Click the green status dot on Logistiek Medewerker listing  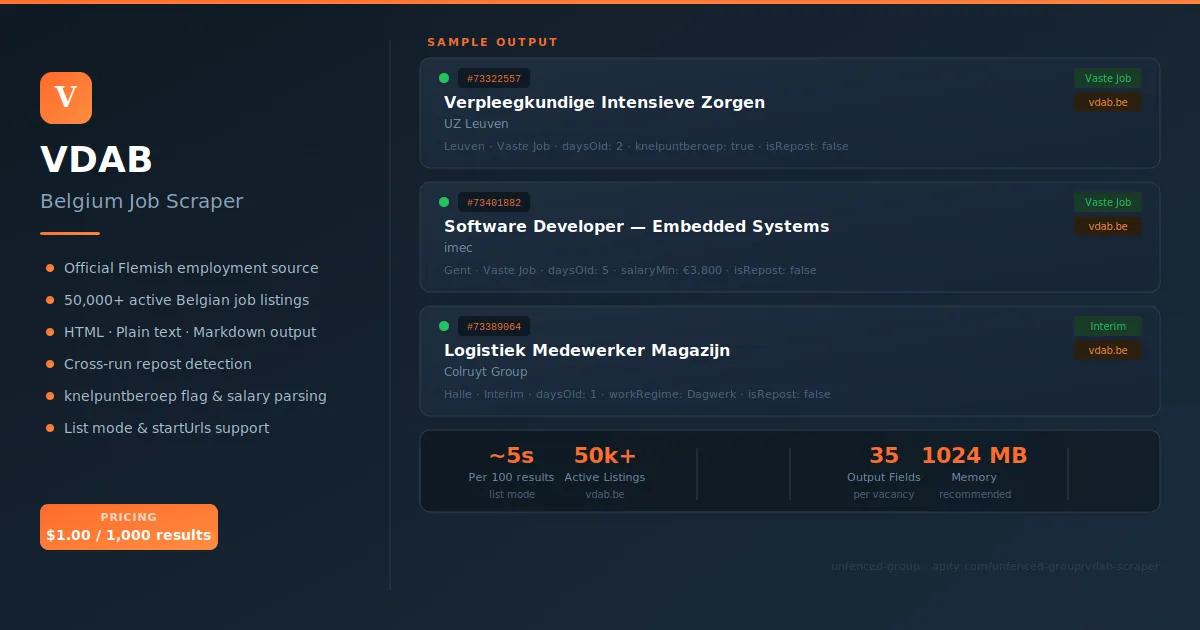coord(443,324)
